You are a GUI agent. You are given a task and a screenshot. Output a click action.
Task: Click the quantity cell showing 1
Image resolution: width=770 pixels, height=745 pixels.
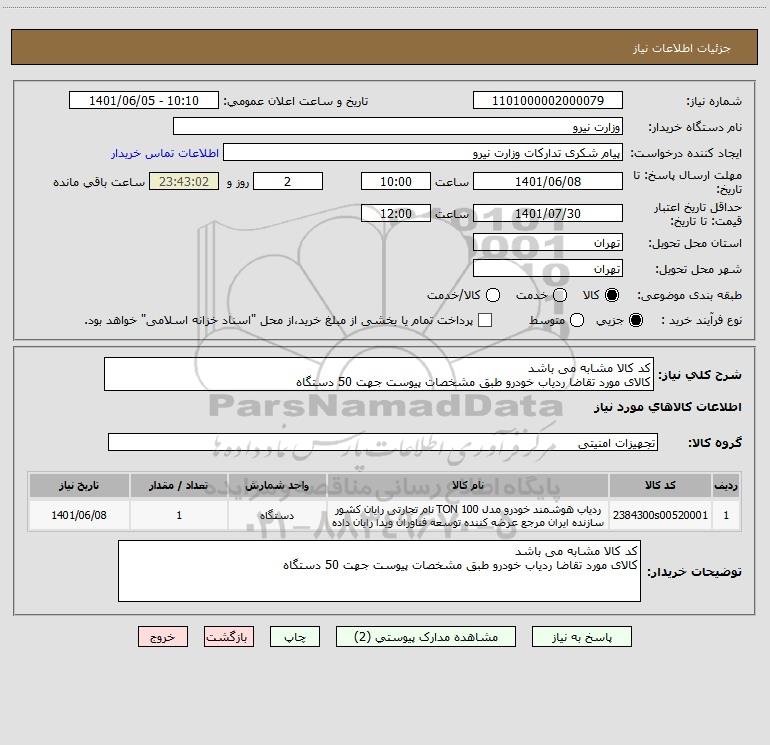point(179,515)
